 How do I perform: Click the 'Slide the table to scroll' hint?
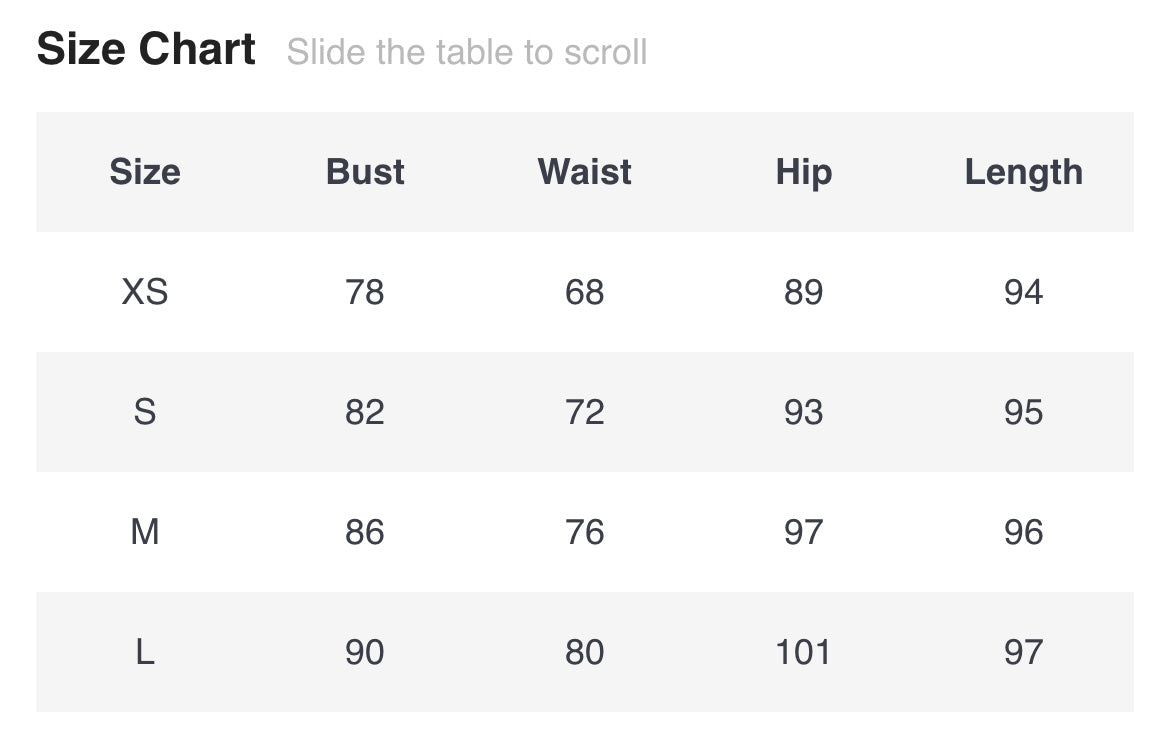467,52
